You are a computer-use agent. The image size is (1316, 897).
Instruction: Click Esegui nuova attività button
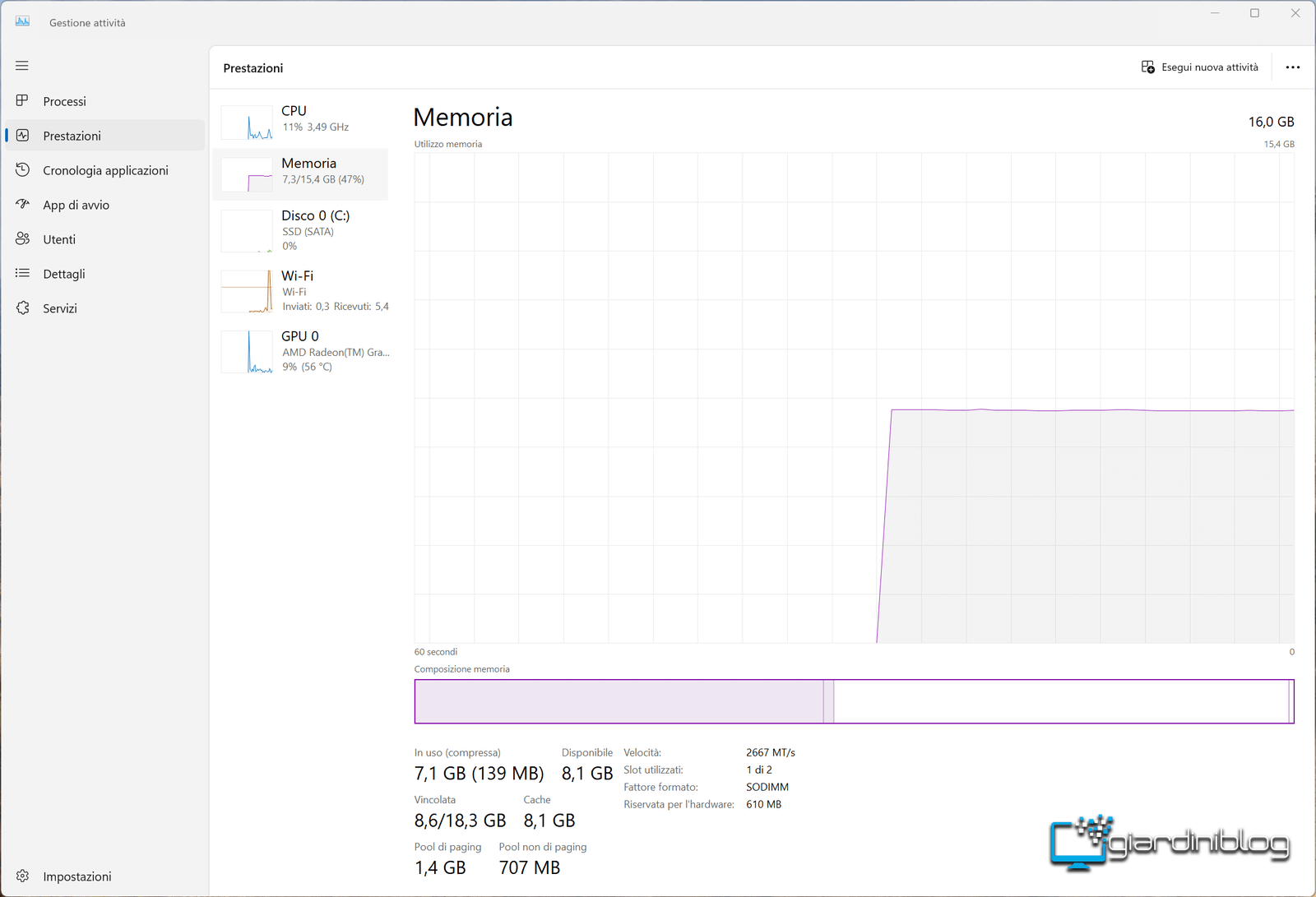coord(1200,67)
